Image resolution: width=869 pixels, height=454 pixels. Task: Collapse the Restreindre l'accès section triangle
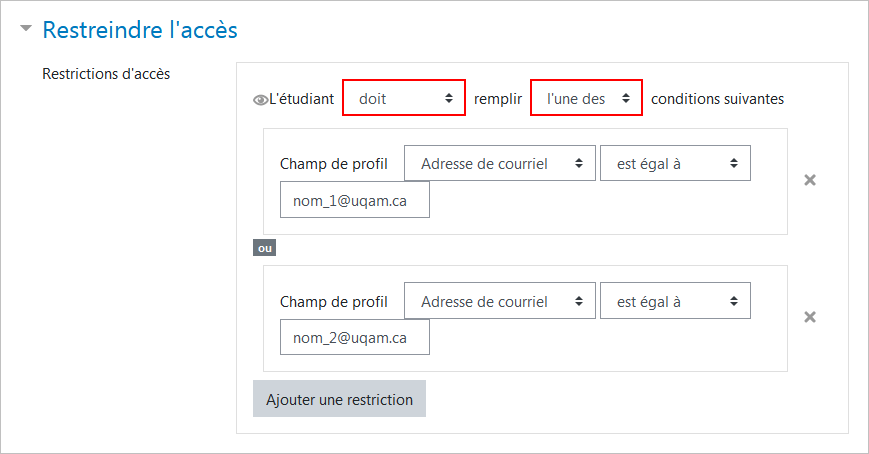coord(26,28)
